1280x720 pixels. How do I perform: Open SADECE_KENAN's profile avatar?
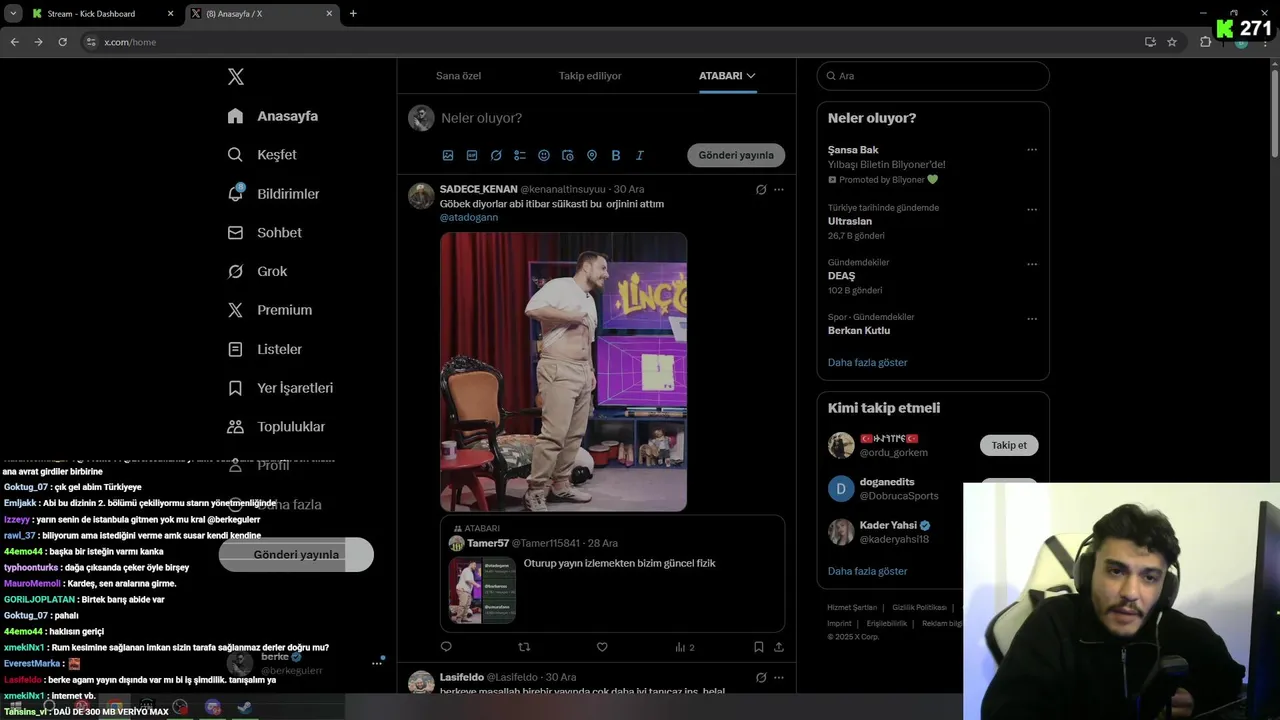click(421, 195)
